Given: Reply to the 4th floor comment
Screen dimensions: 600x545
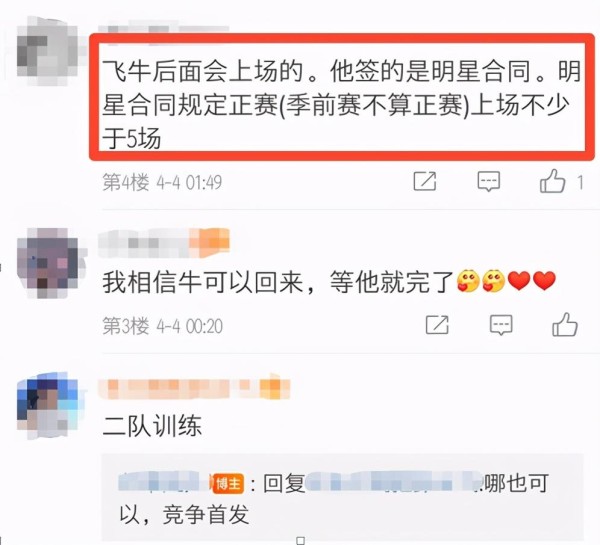Looking at the screenshot, I should [x=489, y=181].
